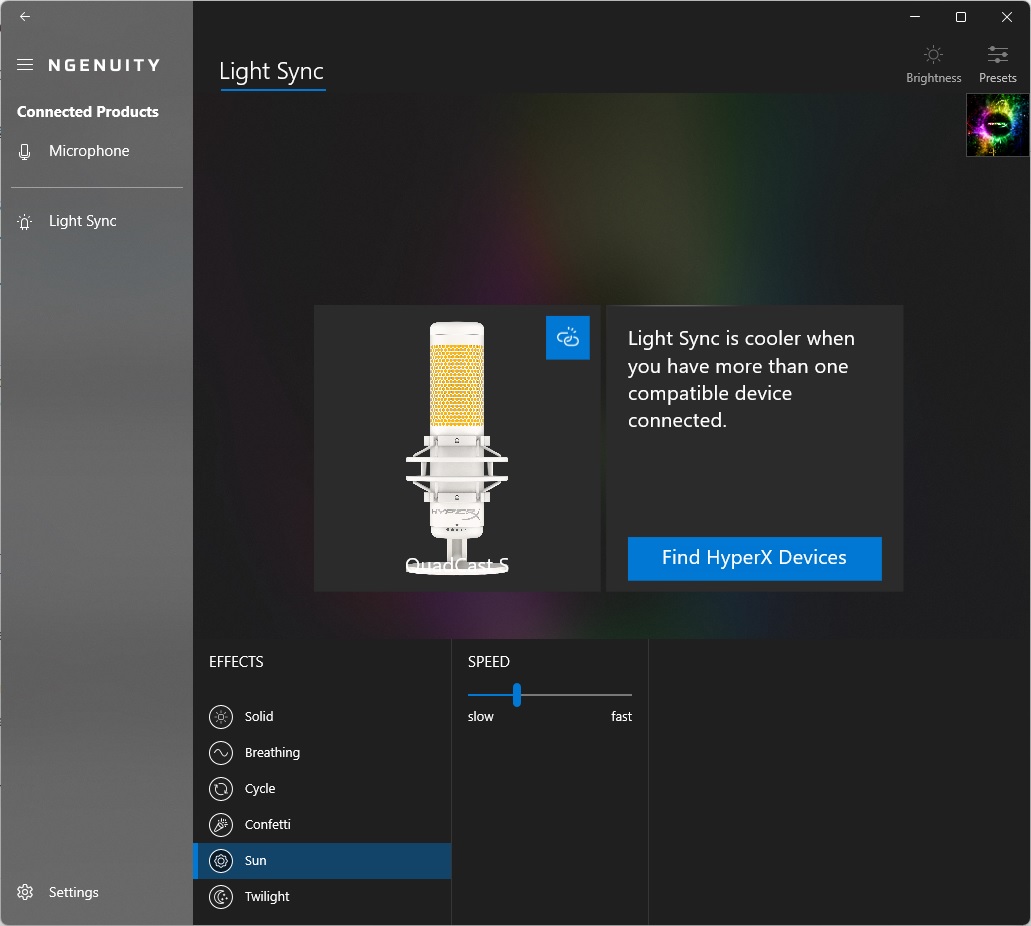Click the 'slow' speed label
Image resolution: width=1031 pixels, height=926 pixels.
pos(481,716)
